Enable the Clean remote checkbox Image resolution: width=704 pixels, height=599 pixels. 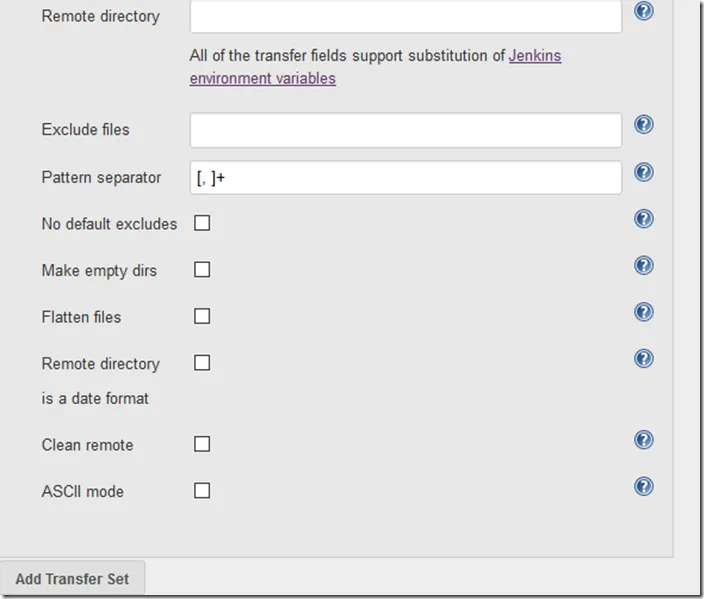pyautogui.click(x=202, y=444)
